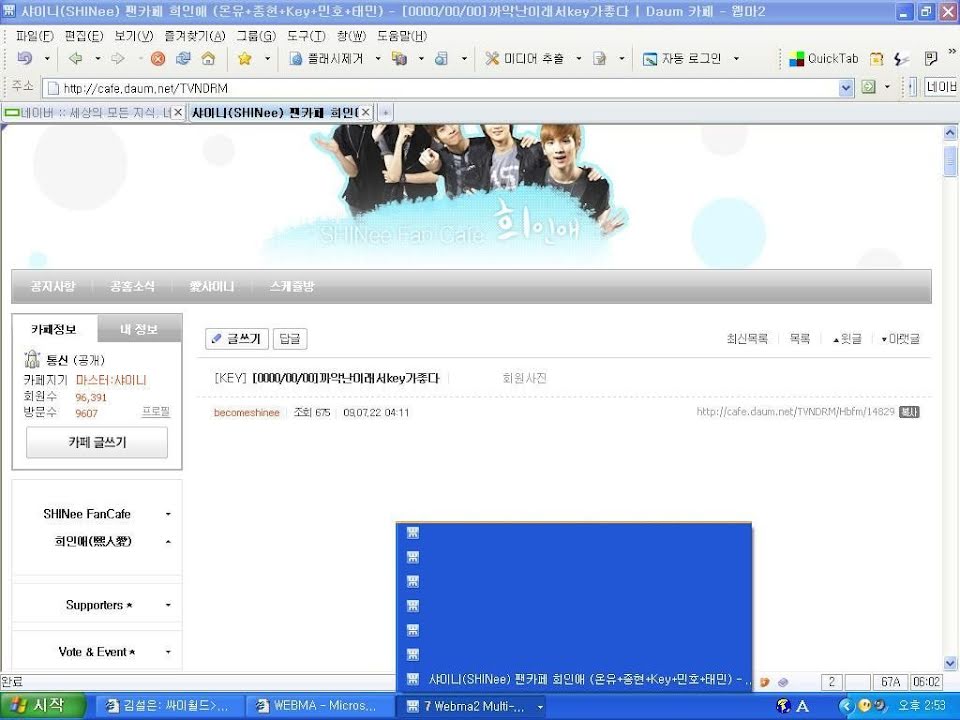
Task: Click the 카페 글쓰기 button
Action: coord(97,442)
